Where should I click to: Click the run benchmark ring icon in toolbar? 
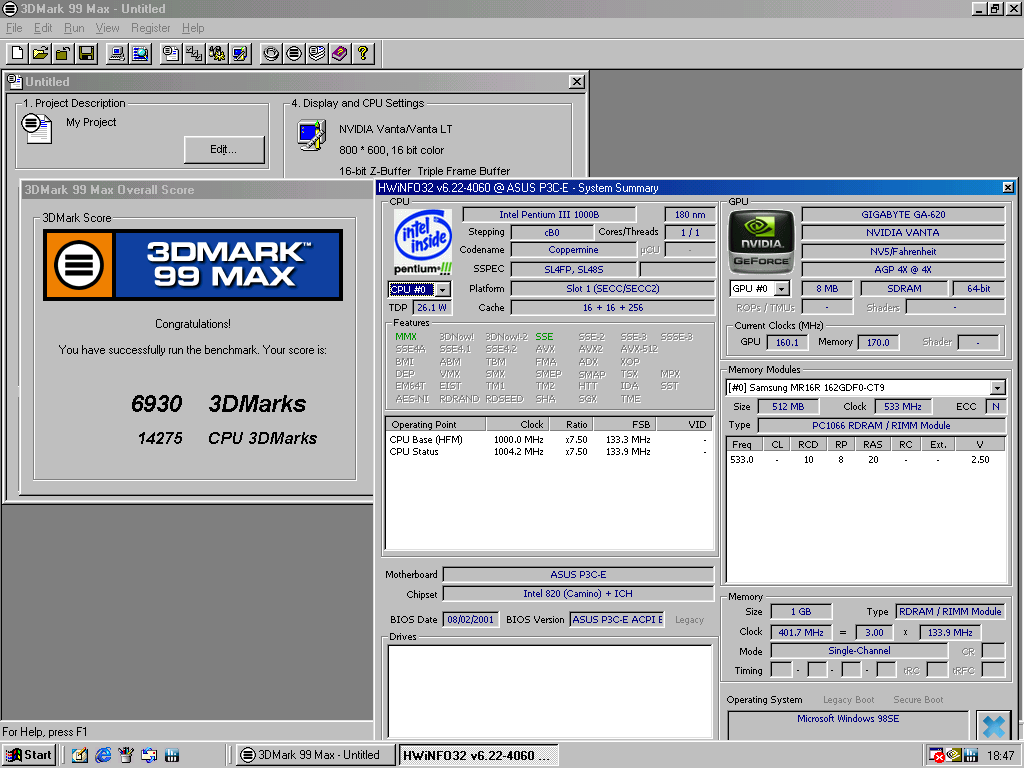click(x=271, y=53)
